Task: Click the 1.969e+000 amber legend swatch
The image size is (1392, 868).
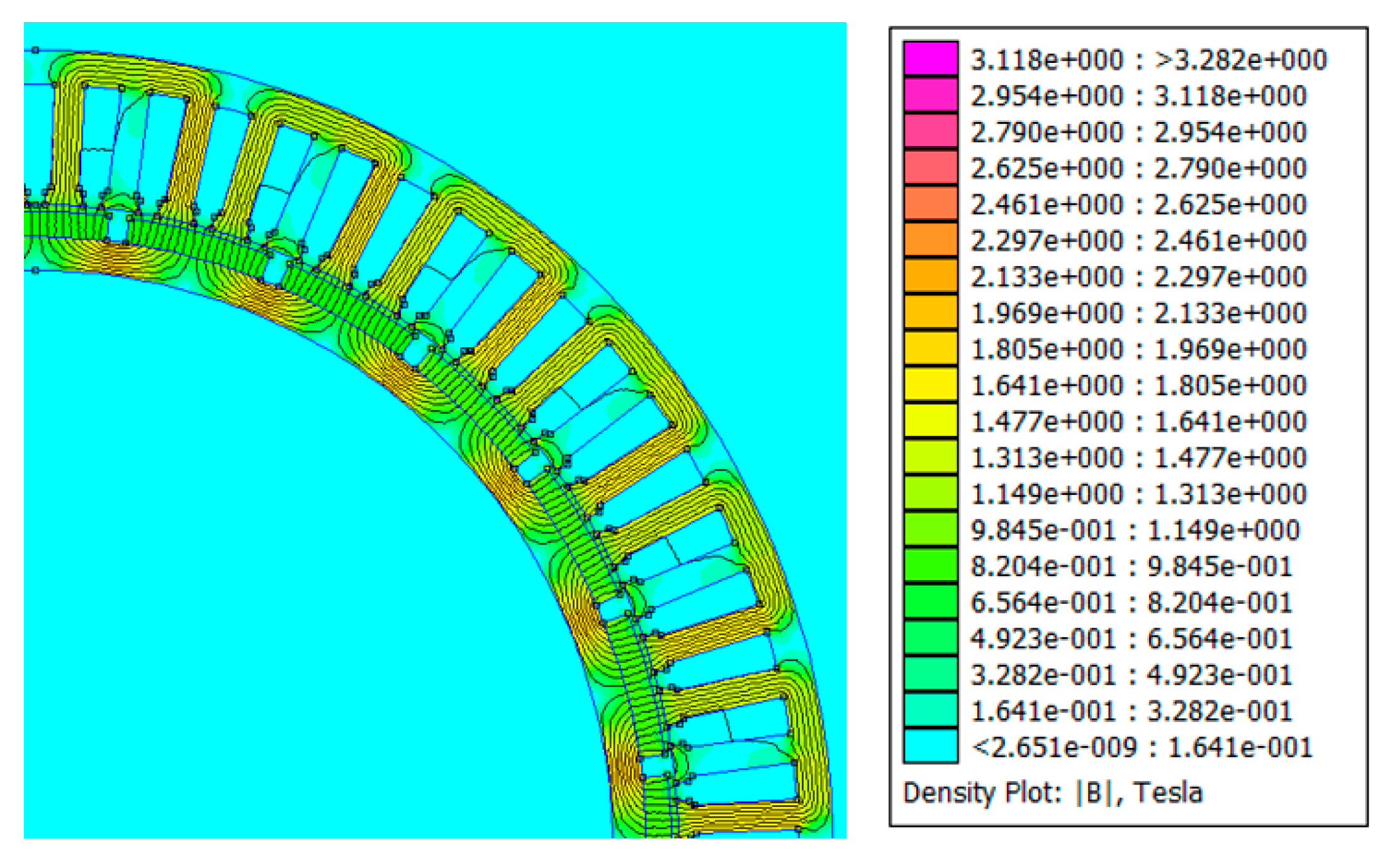Action: coord(930,312)
